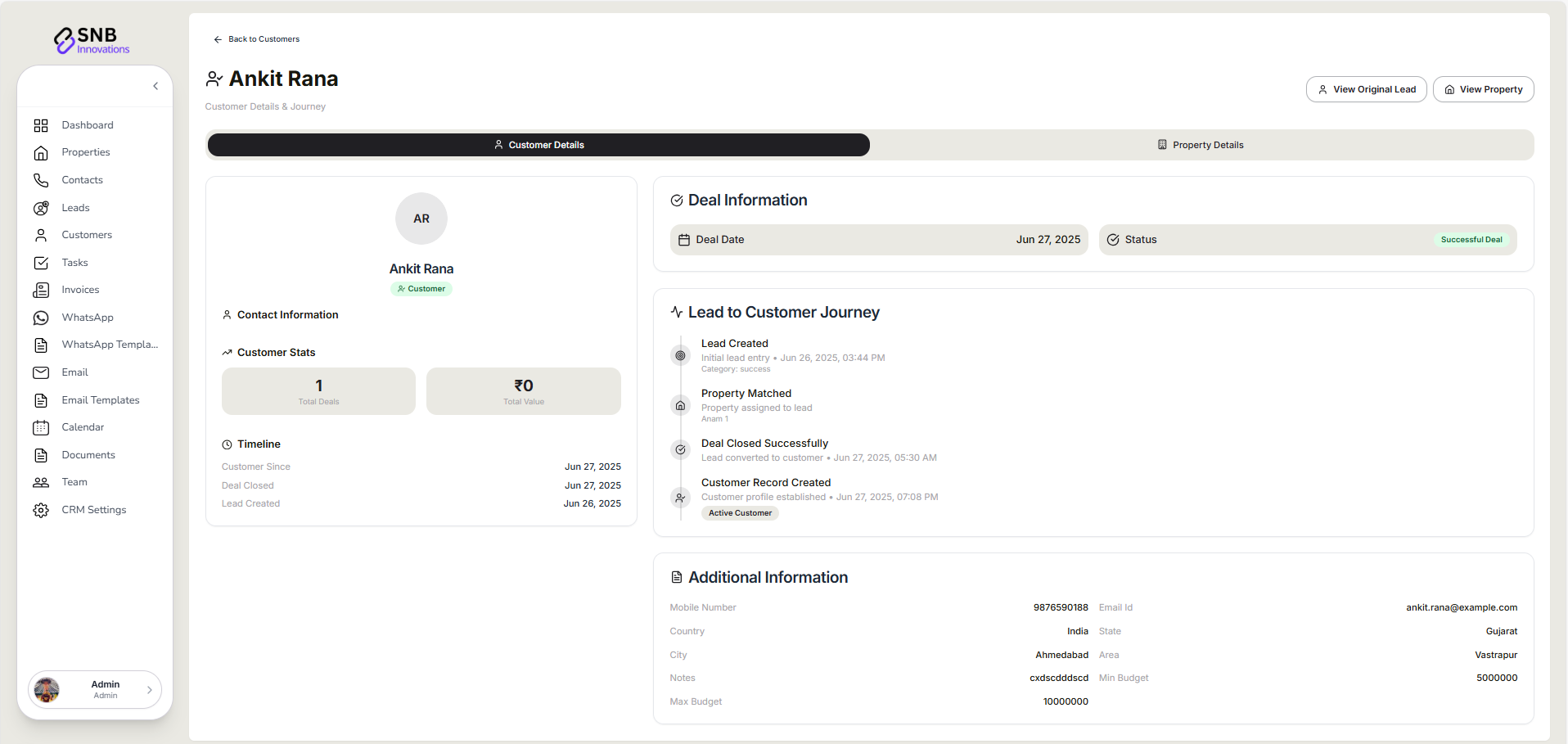Click the Deal Information check icon
The image size is (1568, 744).
pyautogui.click(x=677, y=201)
